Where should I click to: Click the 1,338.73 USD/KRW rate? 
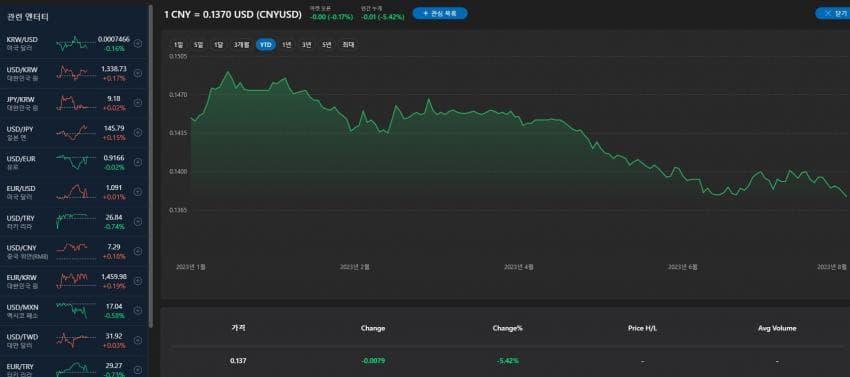click(x=114, y=69)
